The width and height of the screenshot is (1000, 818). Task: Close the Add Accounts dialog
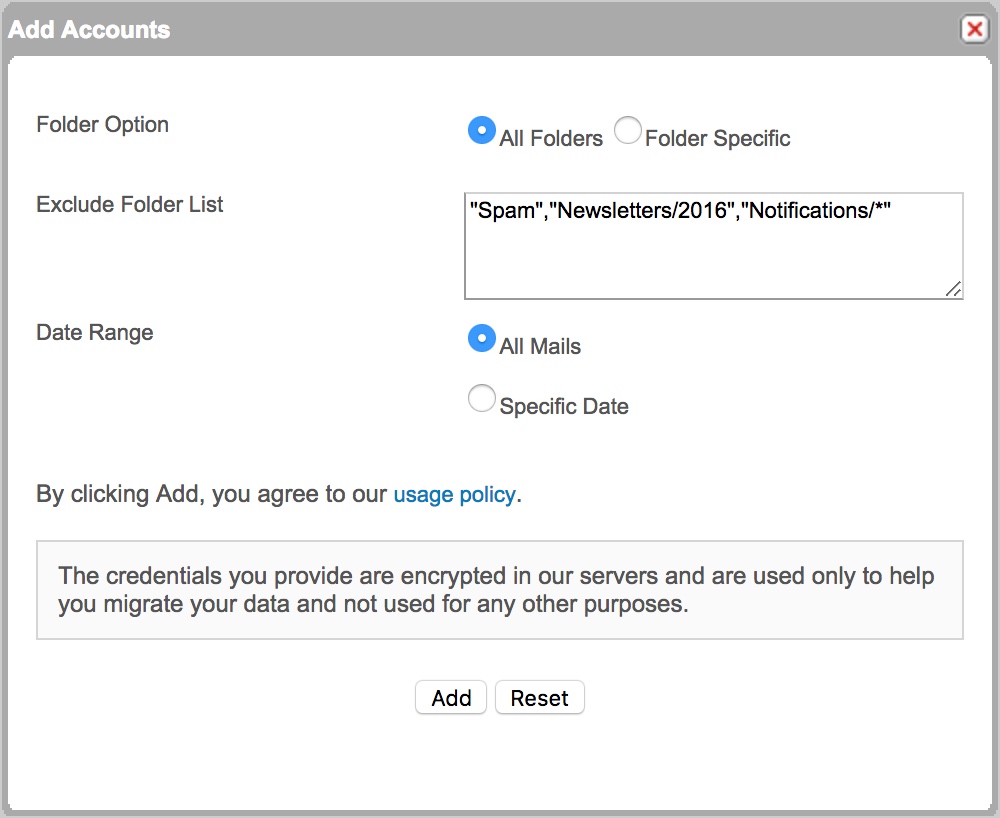point(973,29)
